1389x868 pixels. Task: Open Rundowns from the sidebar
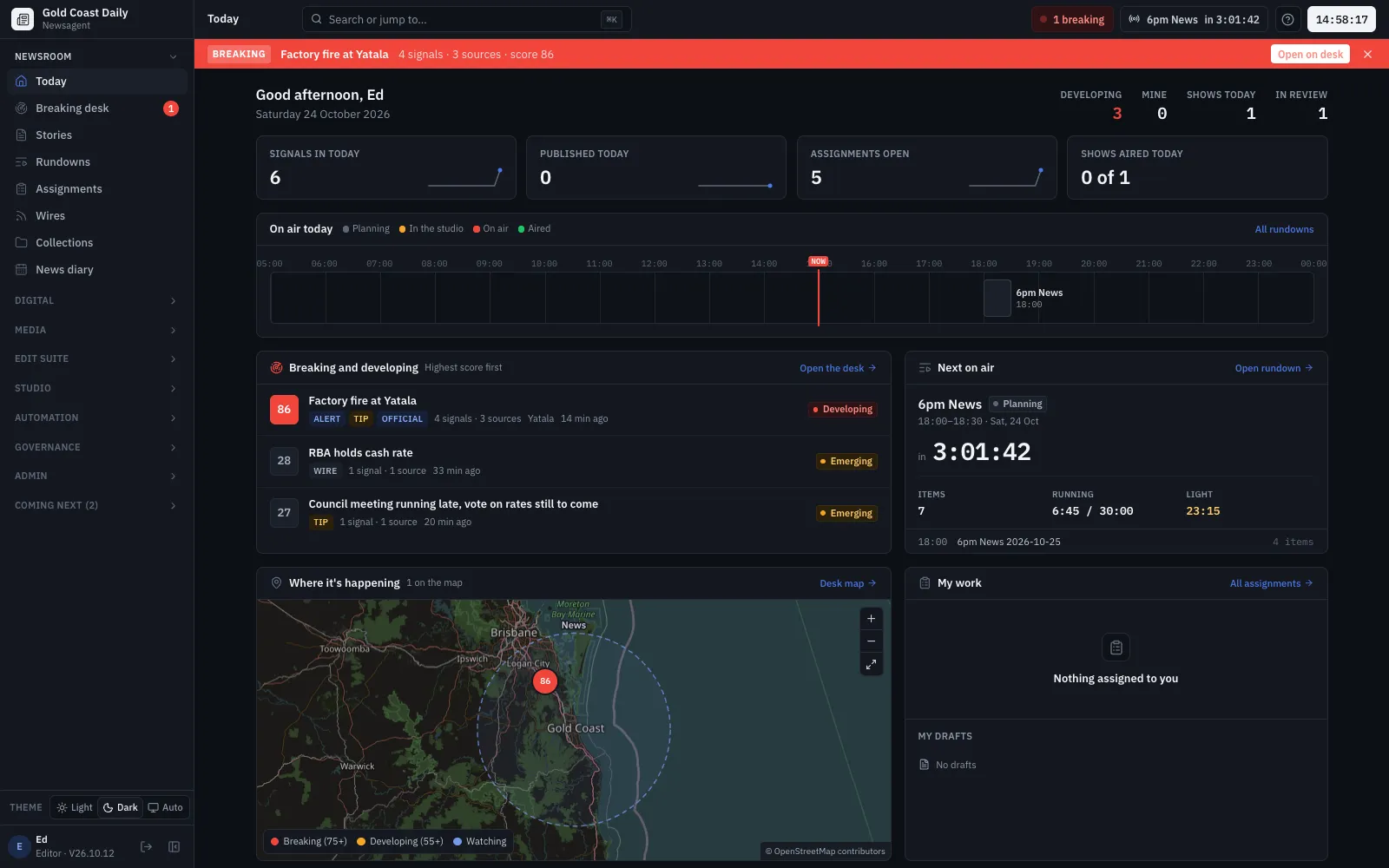[x=97, y=162]
